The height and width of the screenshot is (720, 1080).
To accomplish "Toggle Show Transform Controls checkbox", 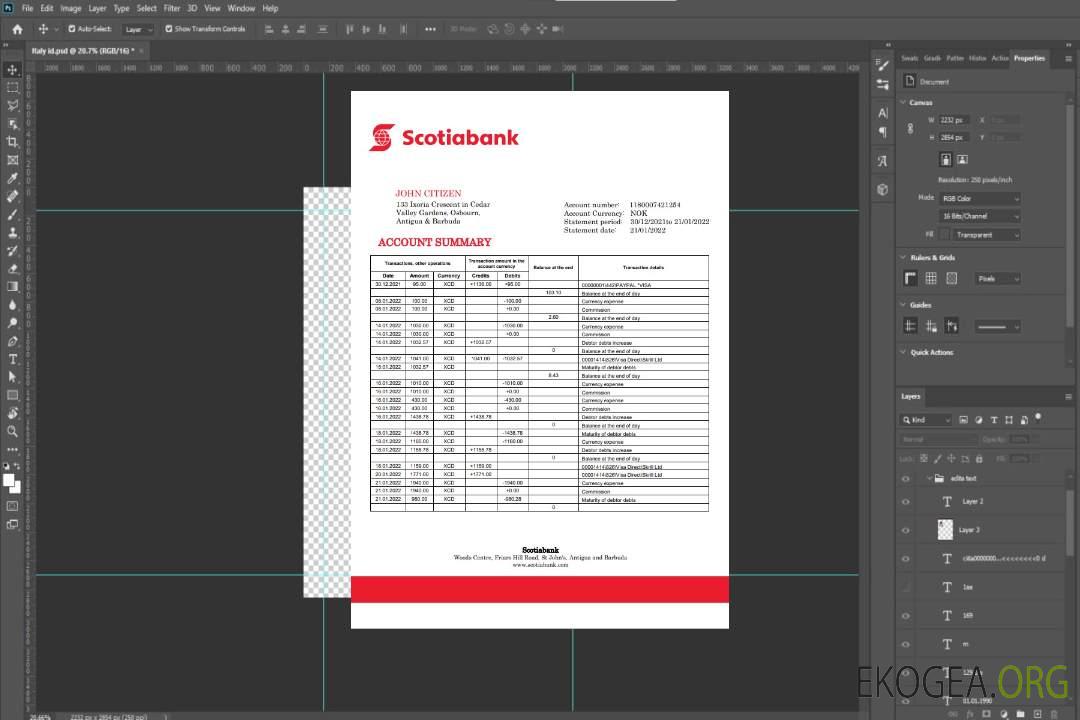I will (169, 29).
